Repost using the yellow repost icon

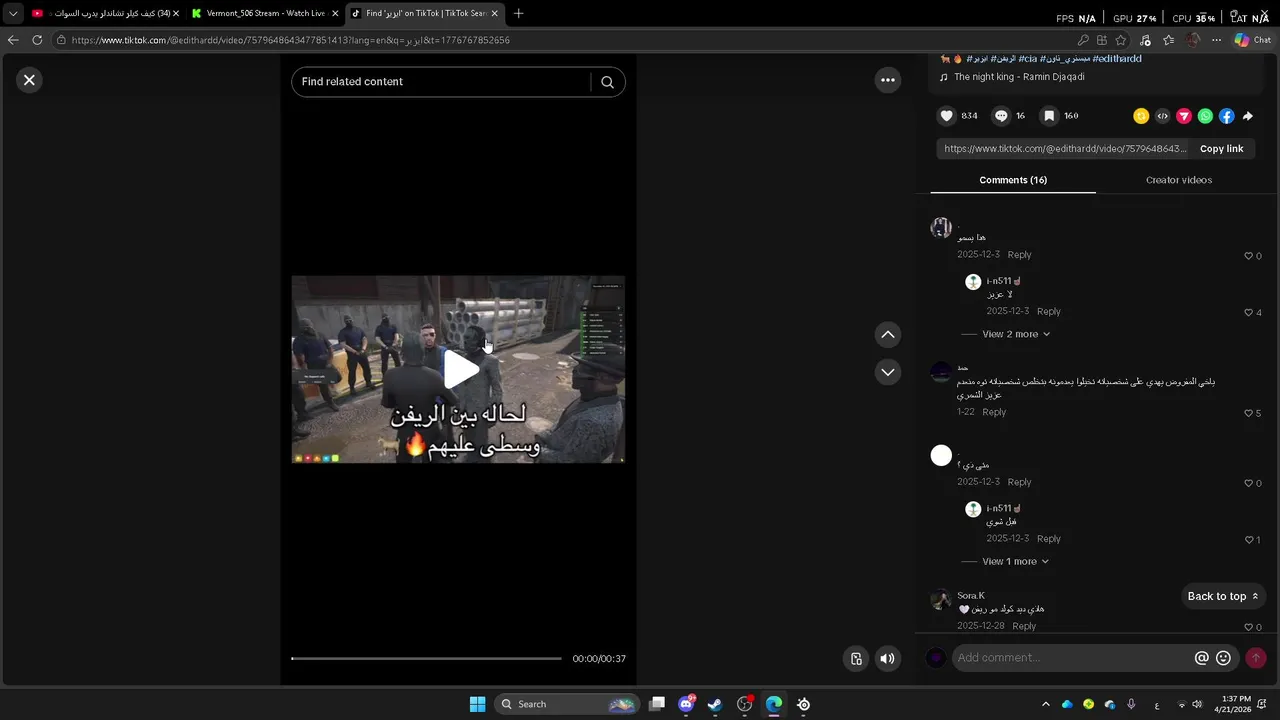pos(1141,116)
